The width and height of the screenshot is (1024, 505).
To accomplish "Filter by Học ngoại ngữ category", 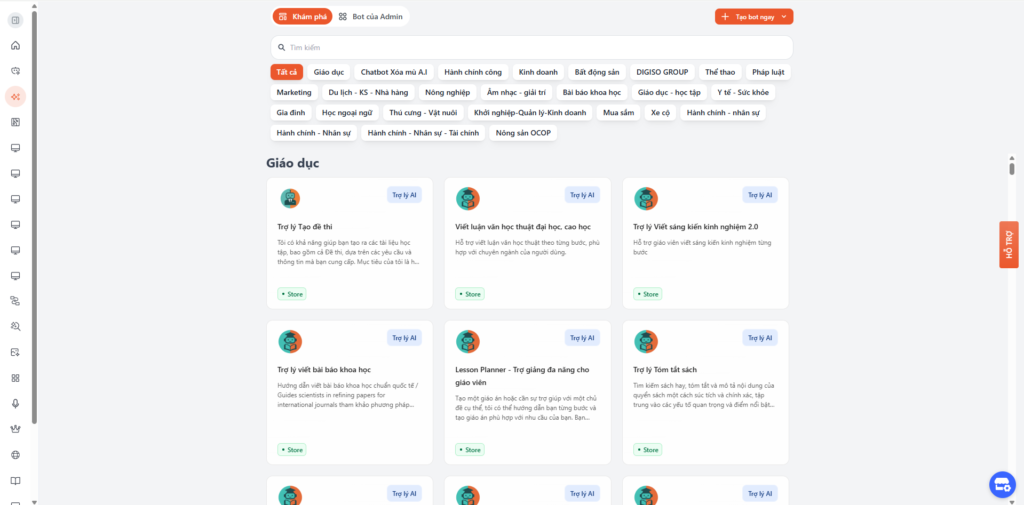I will pos(347,112).
